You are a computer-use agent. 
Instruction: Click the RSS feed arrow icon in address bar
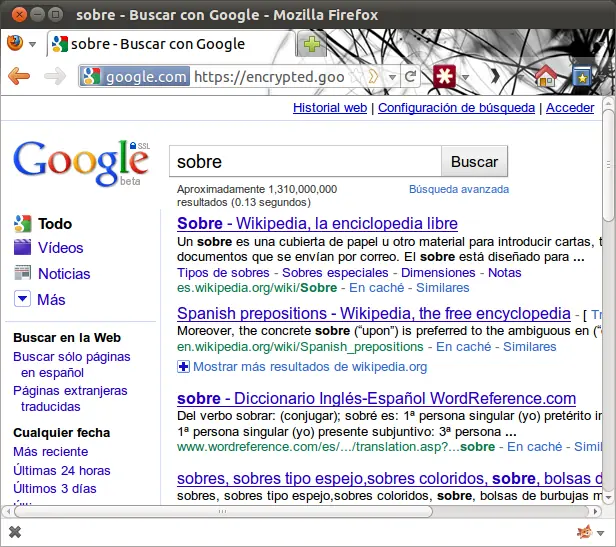[373, 76]
